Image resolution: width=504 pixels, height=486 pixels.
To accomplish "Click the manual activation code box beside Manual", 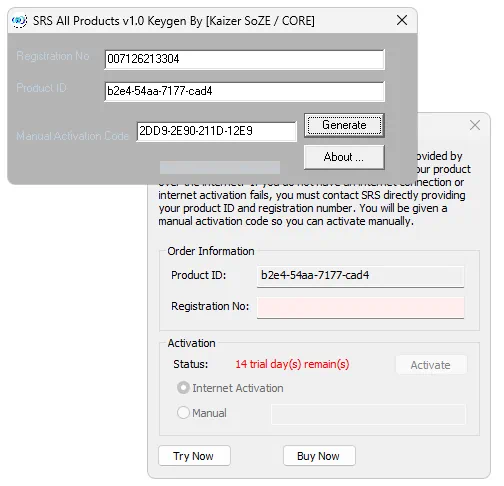I will point(369,414).
